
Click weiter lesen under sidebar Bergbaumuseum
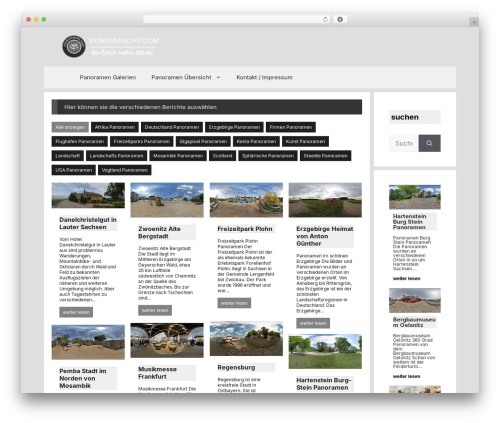pos(406,376)
